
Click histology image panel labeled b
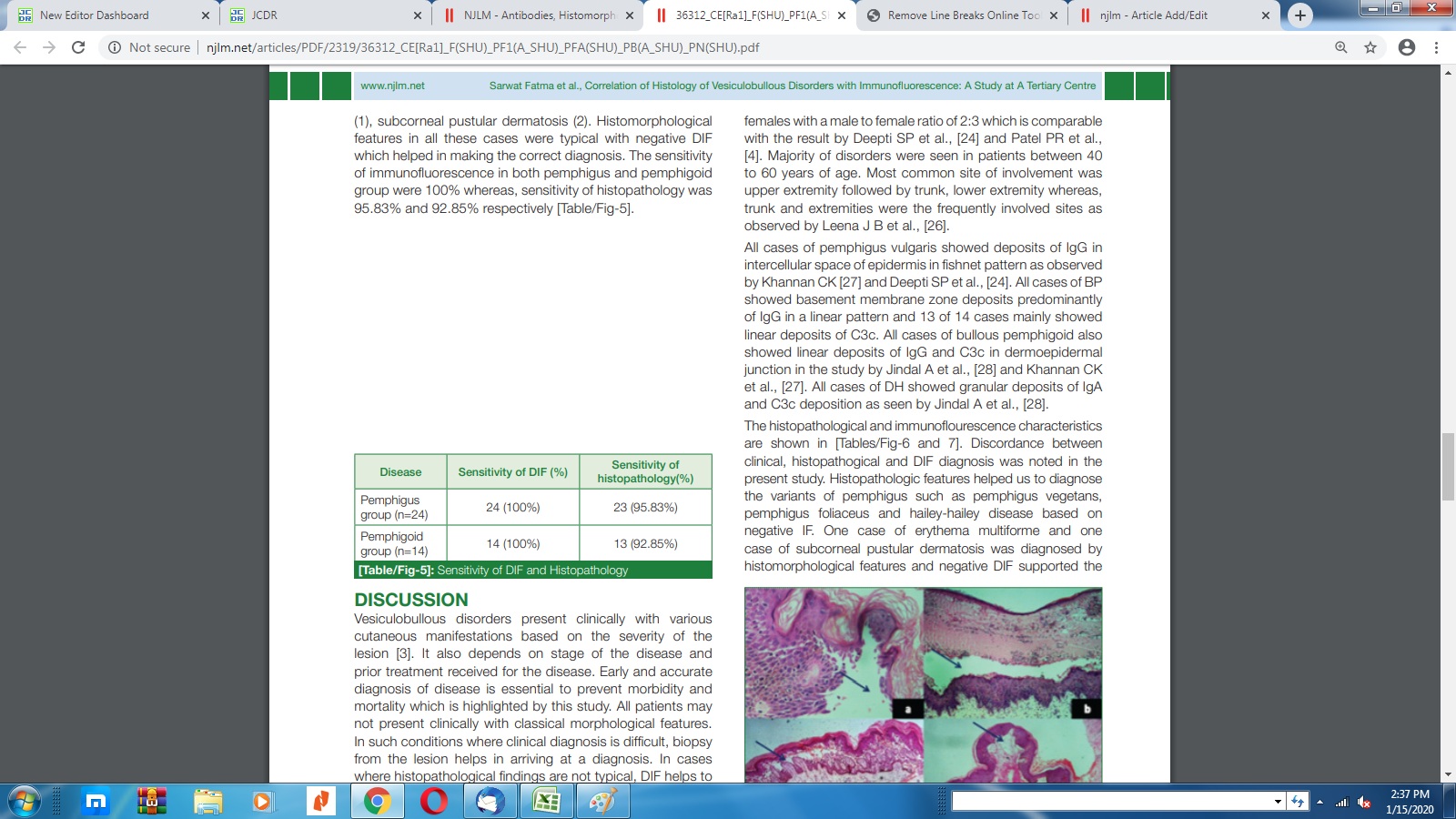[x=1013, y=652]
